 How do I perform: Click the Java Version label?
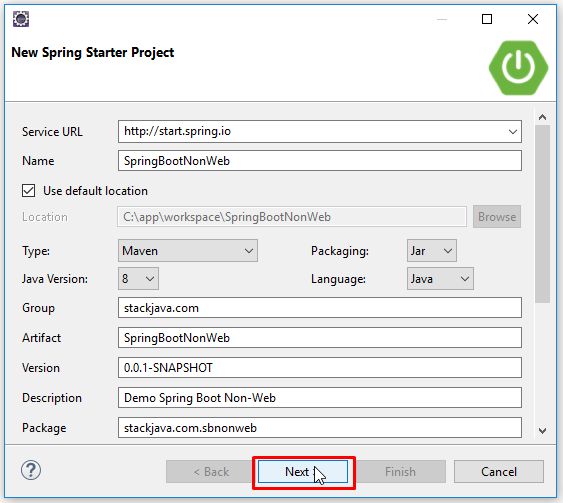point(55,279)
